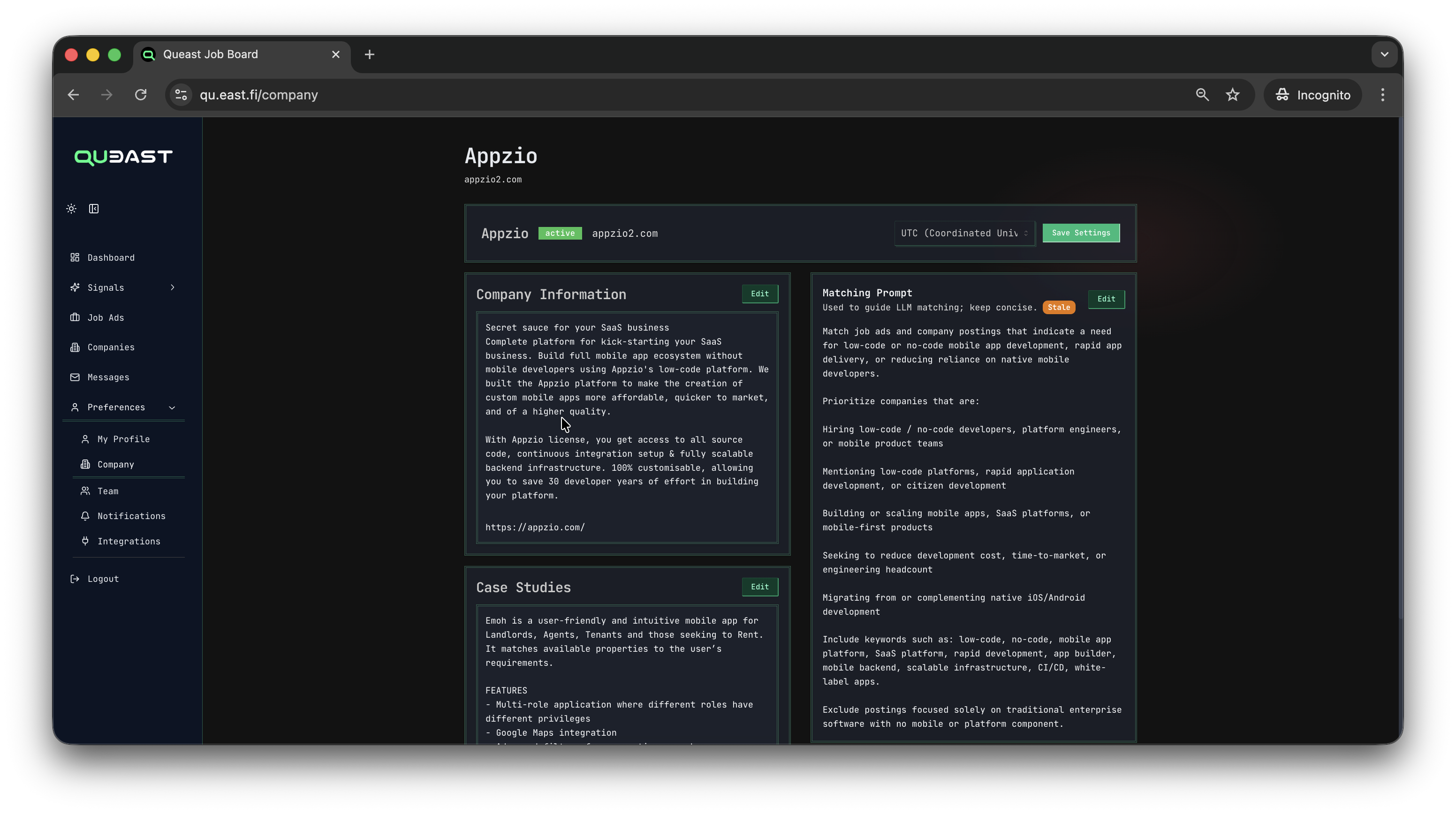Open the UTC timezone dropdown
The width and height of the screenshot is (1456, 814).
pos(963,233)
